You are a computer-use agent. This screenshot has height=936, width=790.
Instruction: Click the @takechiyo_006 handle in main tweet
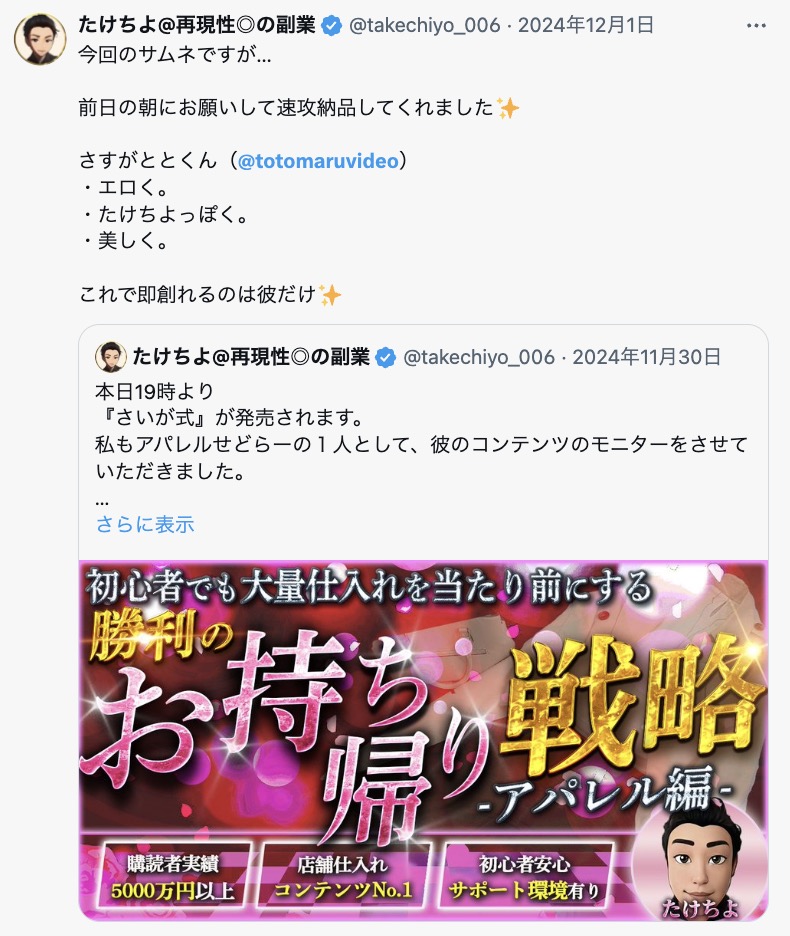click(x=424, y=25)
